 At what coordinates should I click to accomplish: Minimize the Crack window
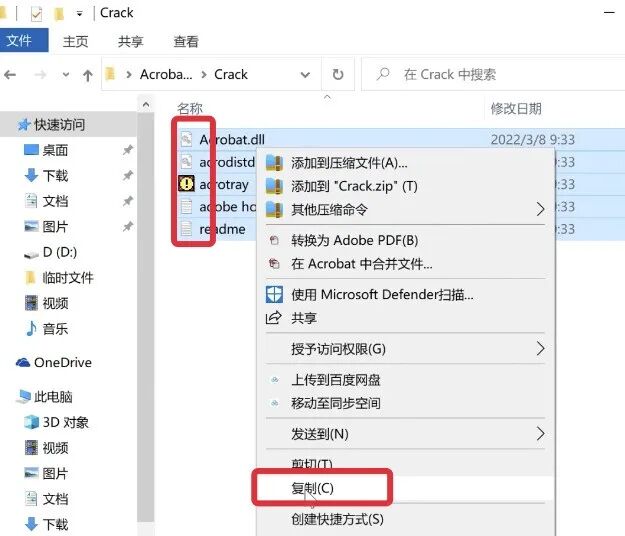point(609,13)
